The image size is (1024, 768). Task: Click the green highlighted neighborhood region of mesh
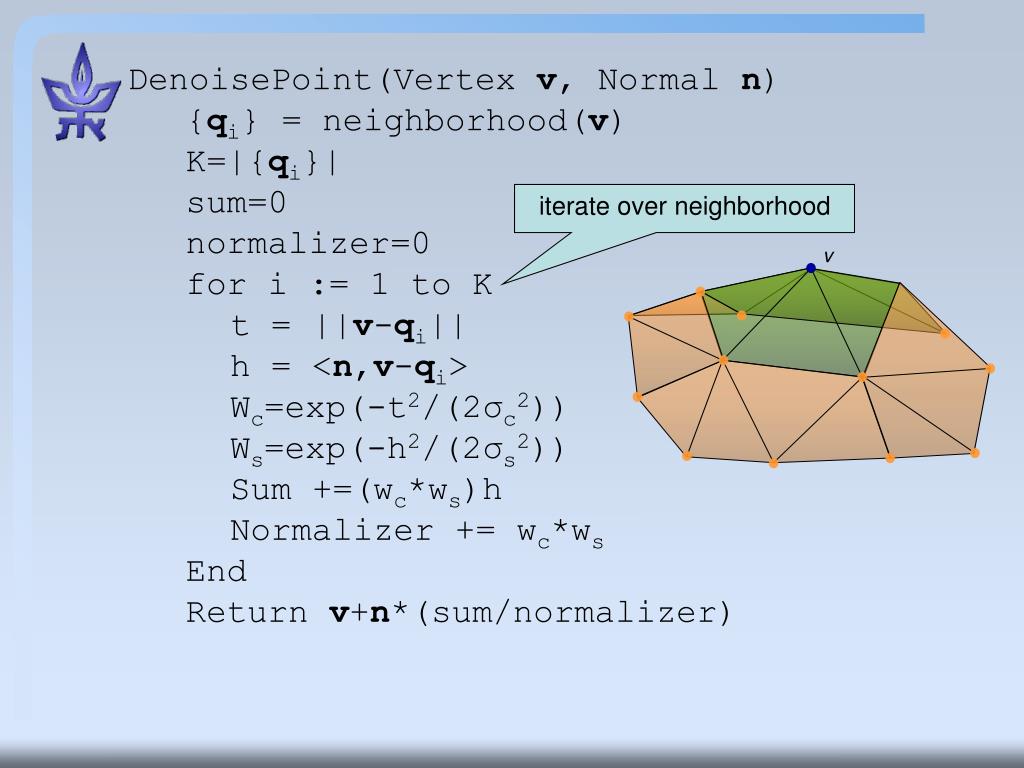pos(800,320)
